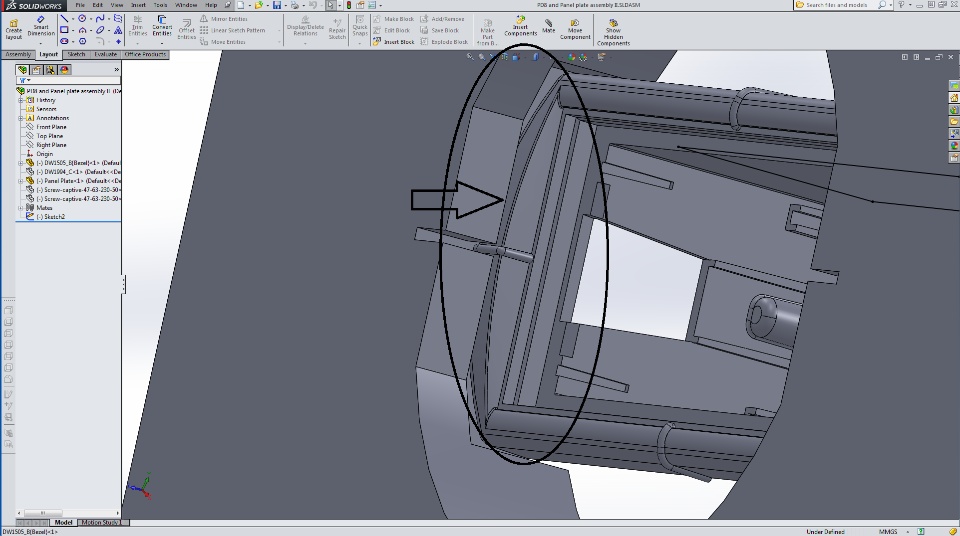Expand the panel display pane chevron
Viewport: 960px width, 536px height.
click(x=116, y=70)
